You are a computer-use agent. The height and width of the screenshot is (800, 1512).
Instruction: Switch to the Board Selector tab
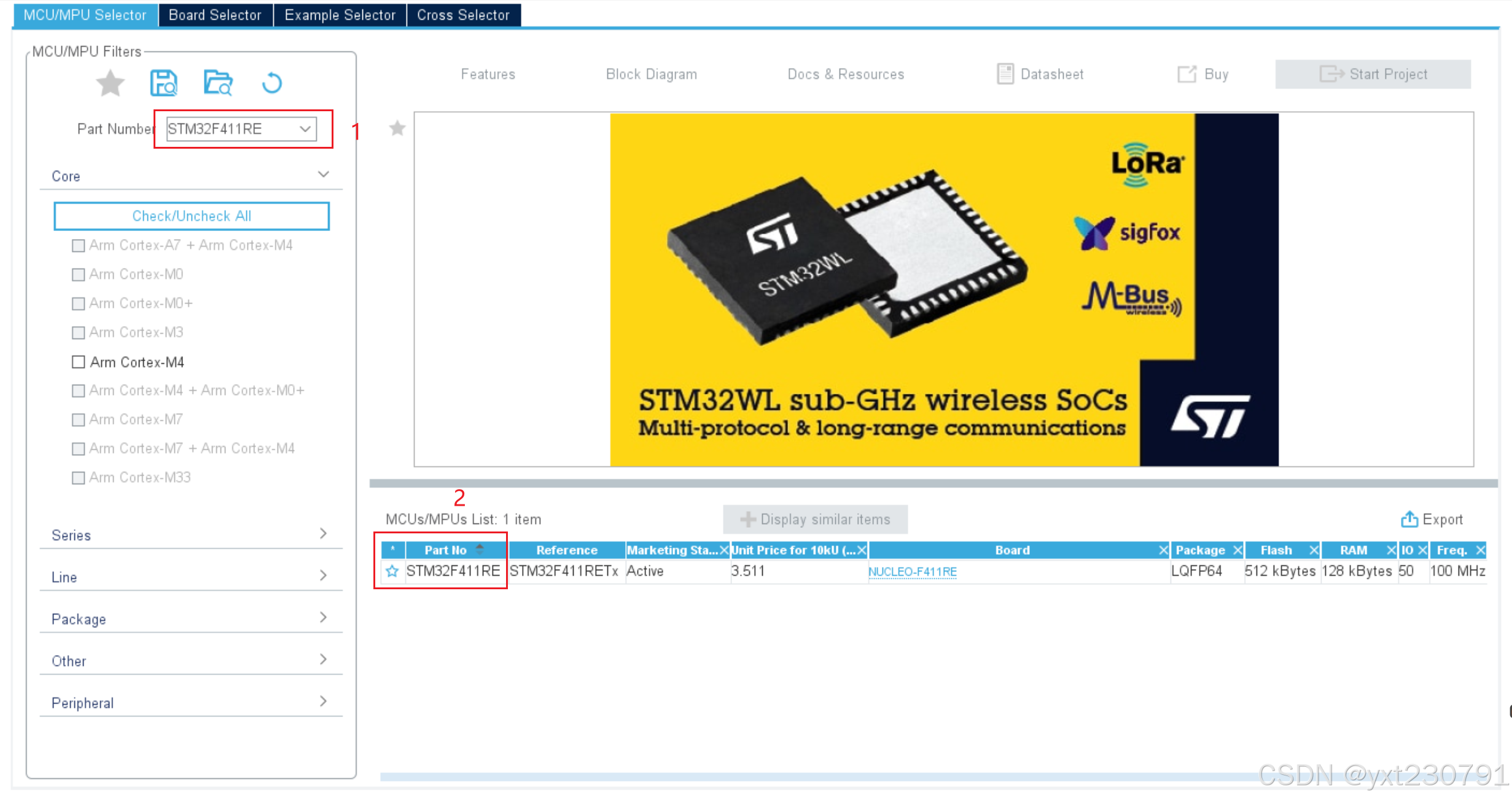coord(215,15)
